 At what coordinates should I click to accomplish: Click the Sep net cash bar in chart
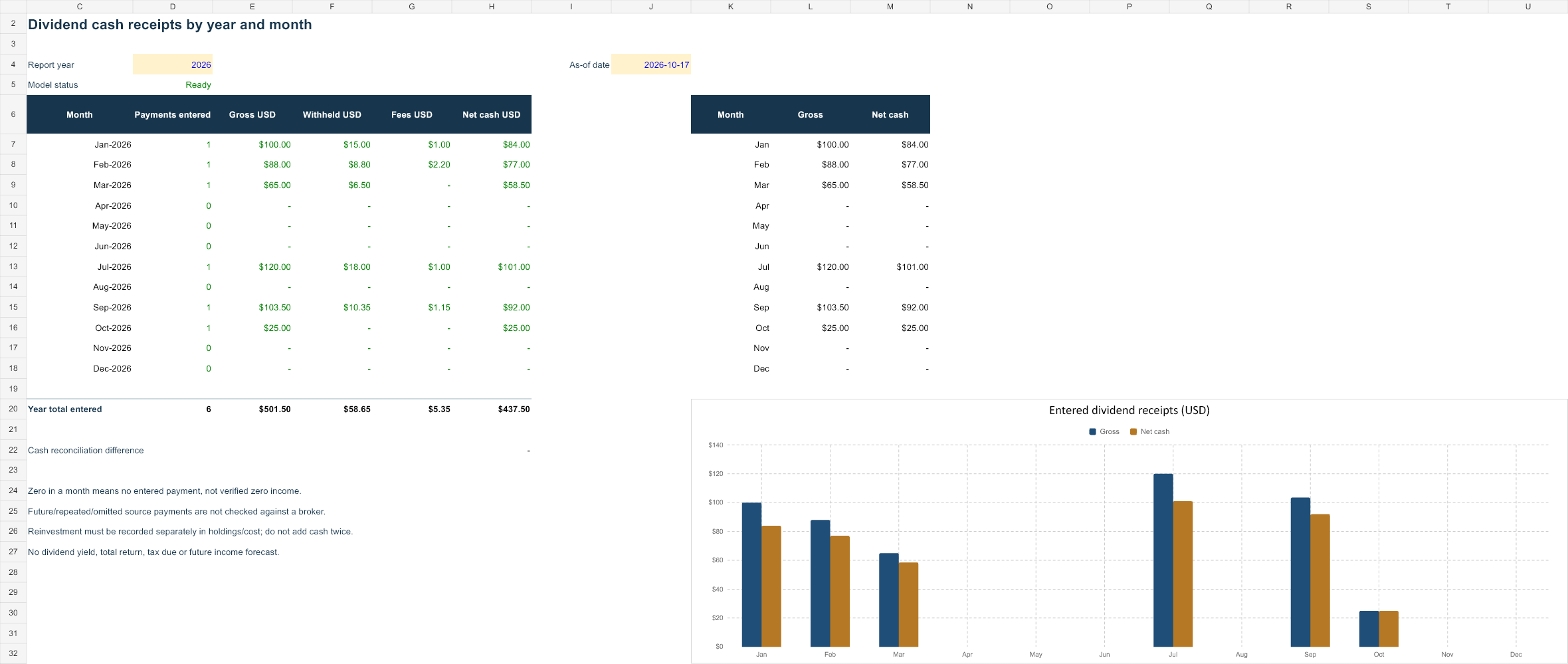tap(1320, 580)
